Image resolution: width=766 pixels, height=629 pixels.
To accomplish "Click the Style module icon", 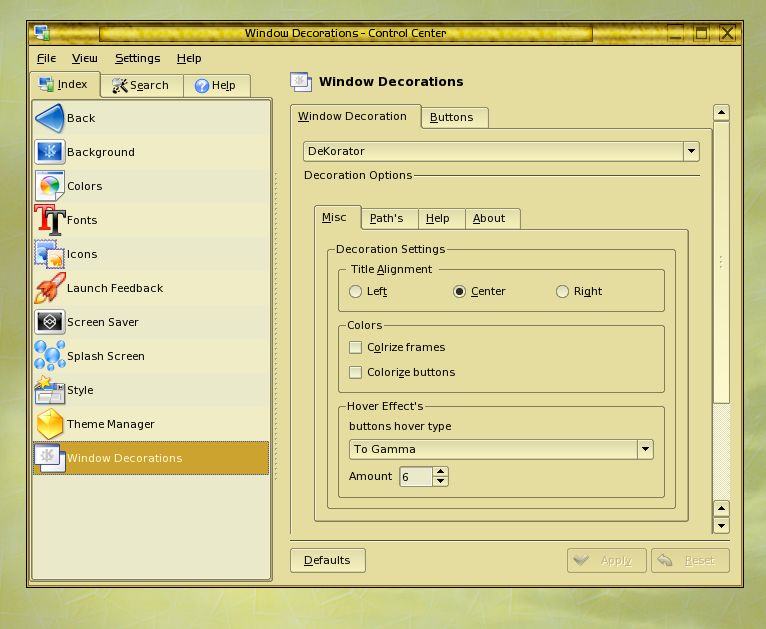I will point(50,390).
